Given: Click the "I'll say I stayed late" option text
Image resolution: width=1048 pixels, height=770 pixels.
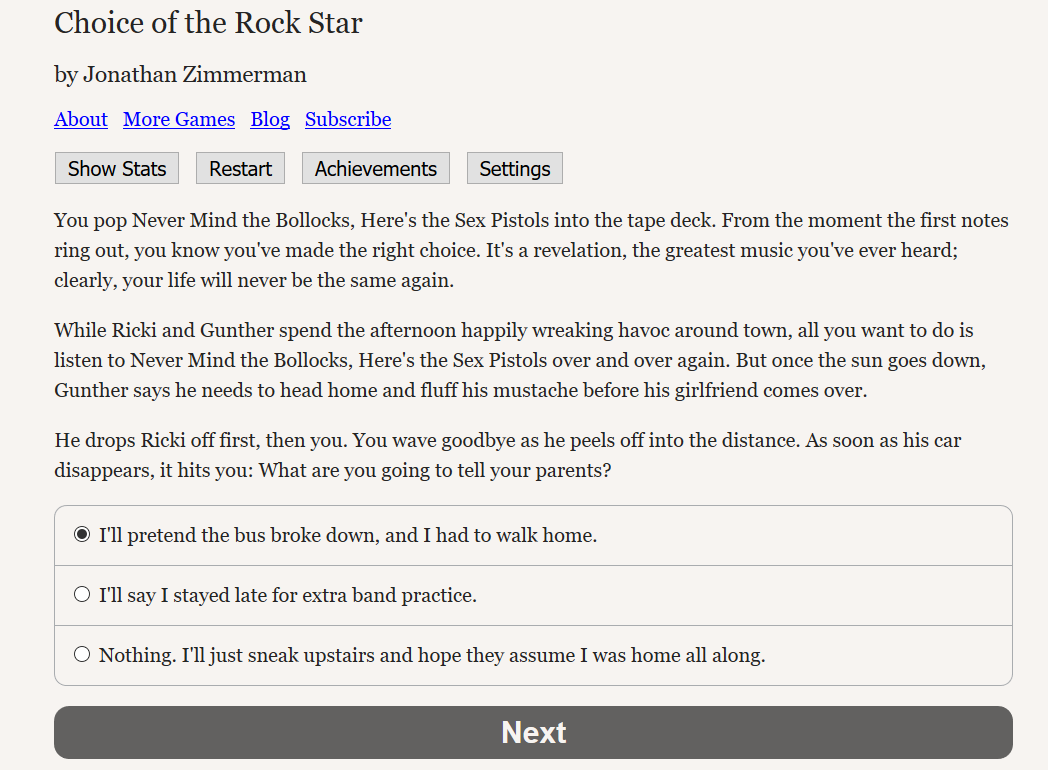Looking at the screenshot, I should [287, 596].
